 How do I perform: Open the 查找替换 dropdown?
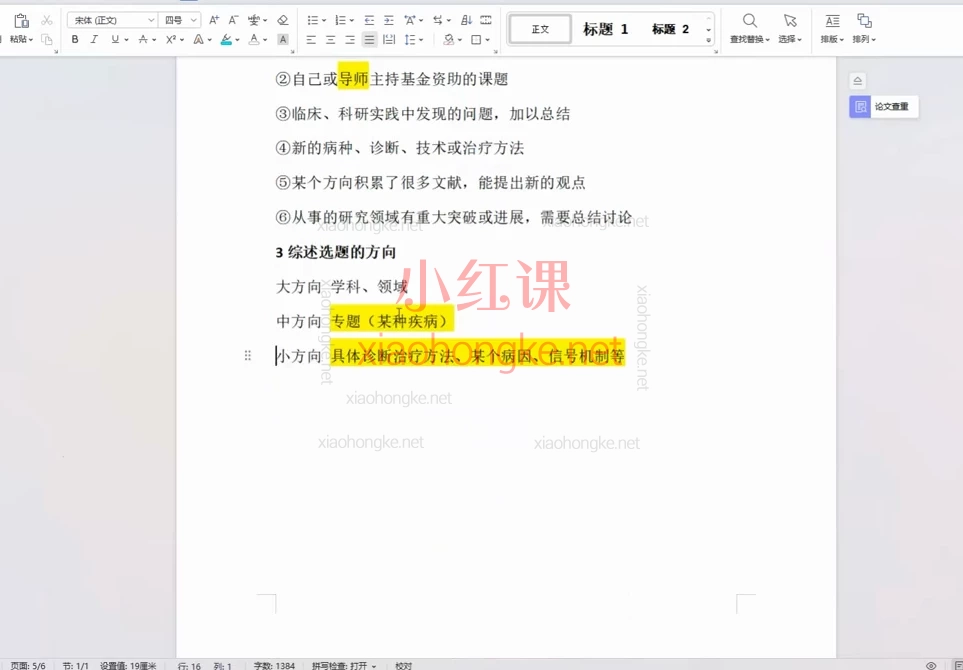pos(749,39)
